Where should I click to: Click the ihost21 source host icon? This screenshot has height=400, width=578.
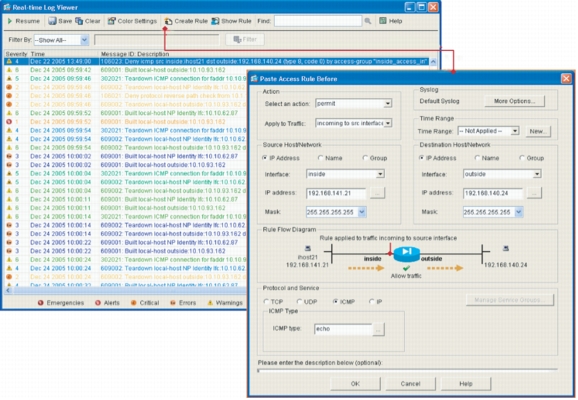coord(308,248)
